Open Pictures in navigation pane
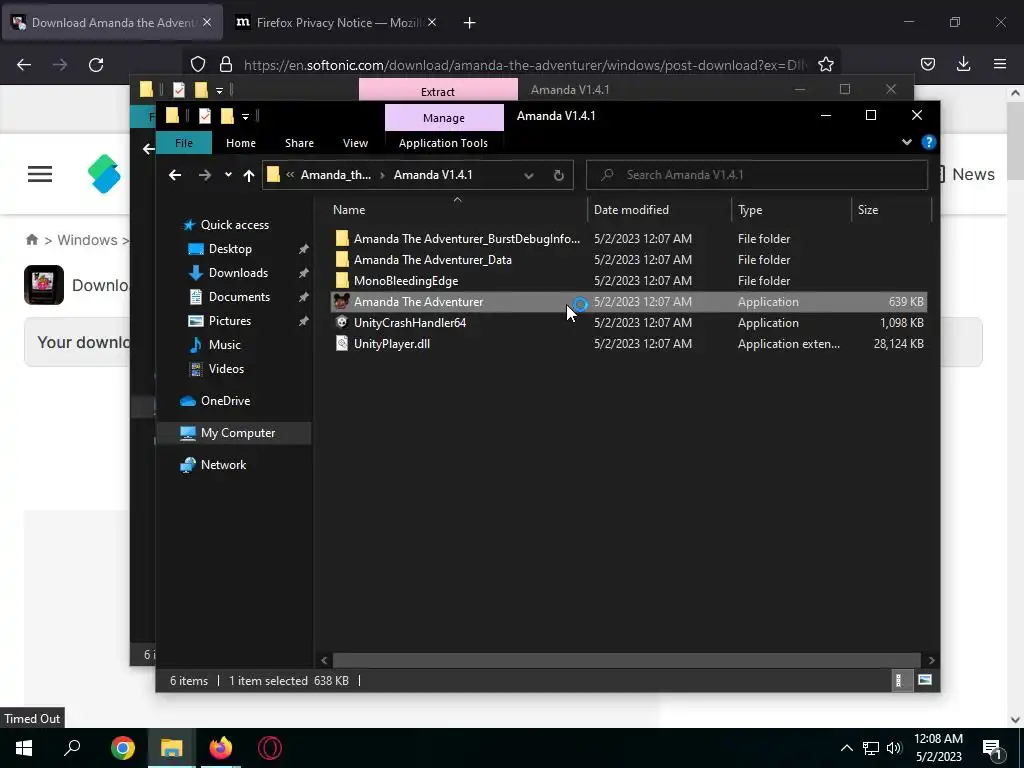Screen dimensions: 1024x768 pos(229,321)
